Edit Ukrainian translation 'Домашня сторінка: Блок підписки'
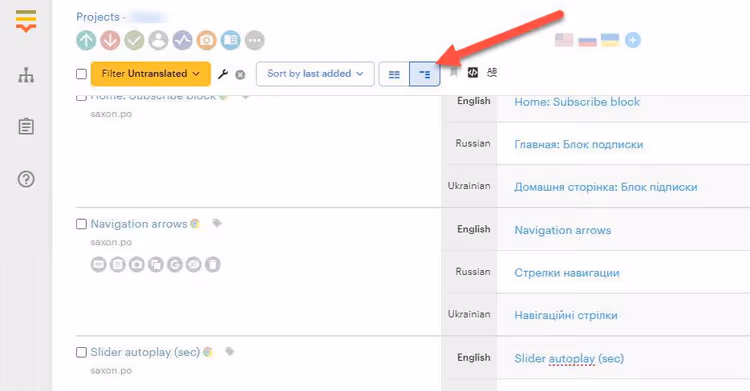 tap(606, 187)
